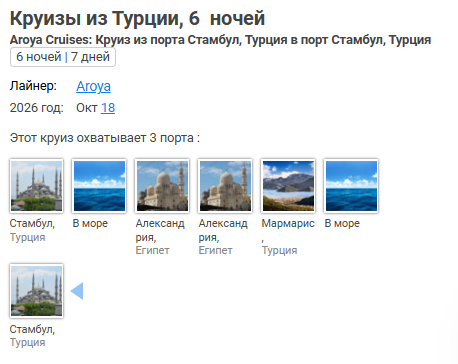The image size is (458, 364).
Task: Select the October 18 departure date
Action: tap(108, 108)
